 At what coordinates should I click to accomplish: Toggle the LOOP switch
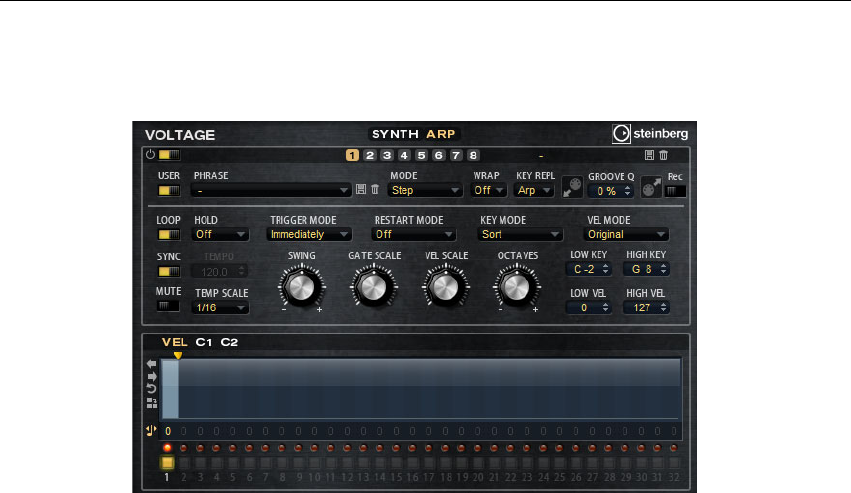point(168,235)
